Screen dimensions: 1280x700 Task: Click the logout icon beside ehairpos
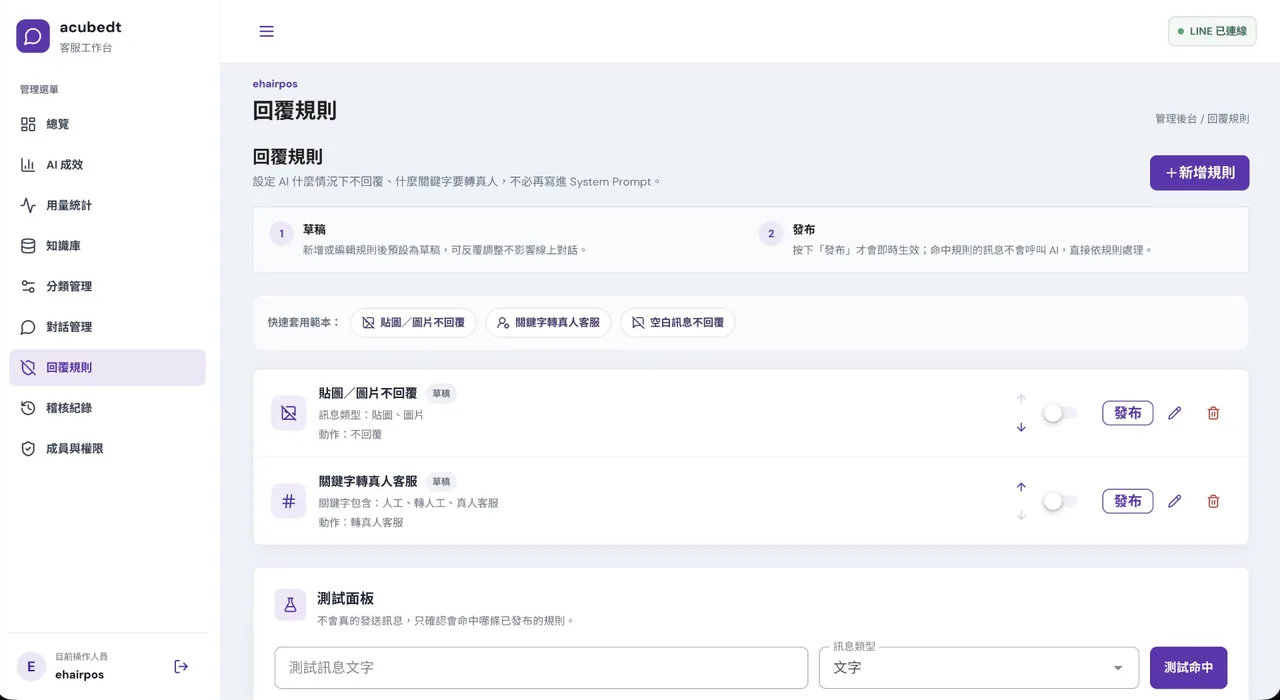click(x=181, y=666)
